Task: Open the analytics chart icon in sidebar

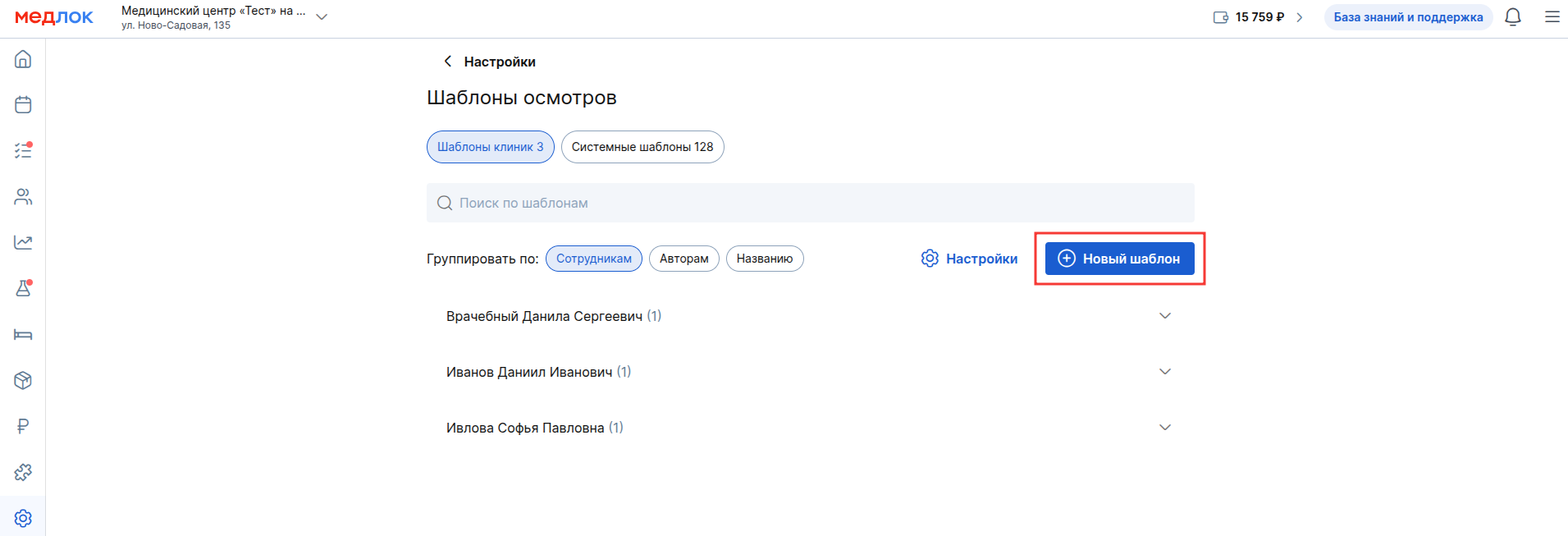Action: click(23, 243)
